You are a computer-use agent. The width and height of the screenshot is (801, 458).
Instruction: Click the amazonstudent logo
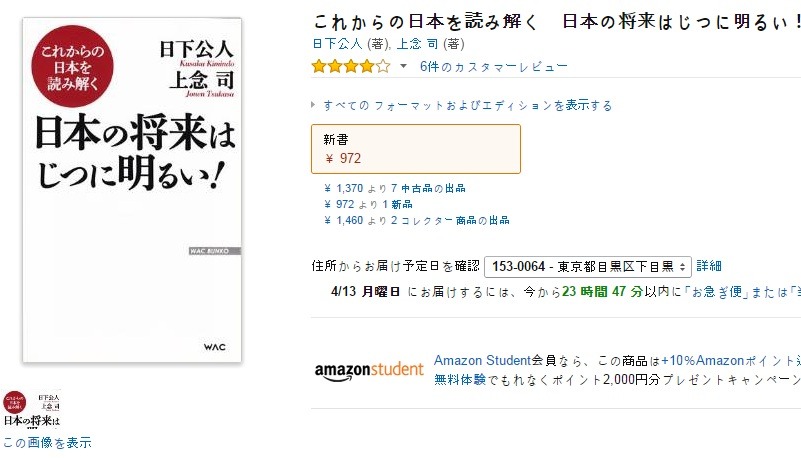pyautogui.click(x=369, y=371)
